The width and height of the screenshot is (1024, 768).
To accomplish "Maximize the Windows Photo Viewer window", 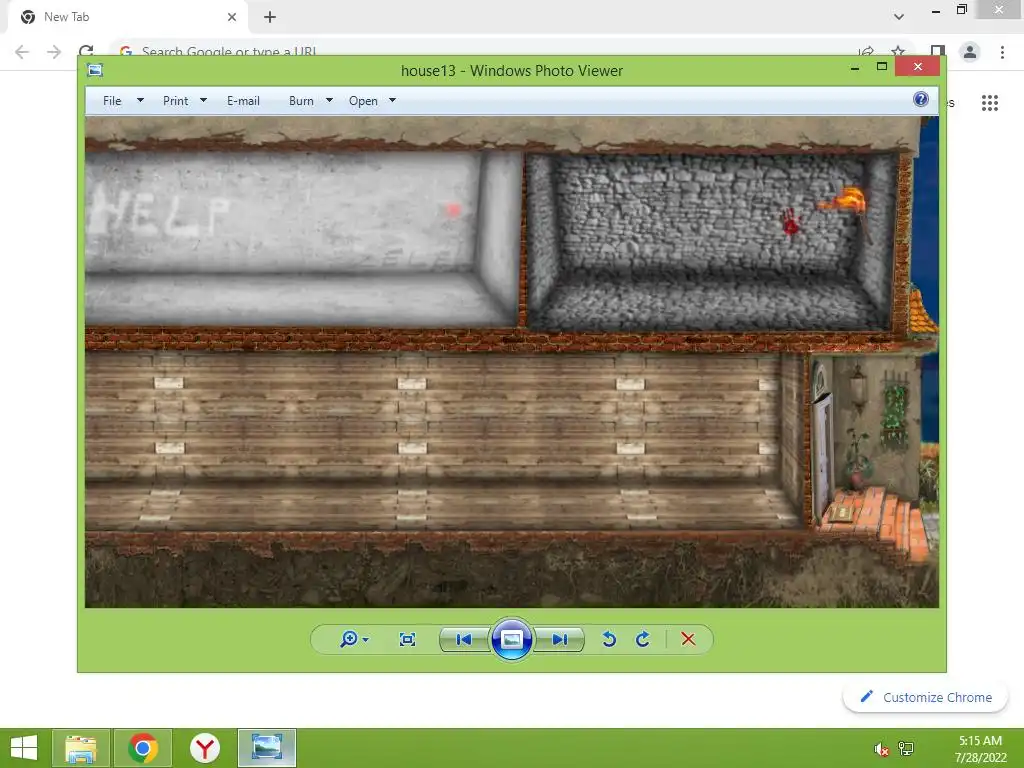I will click(x=882, y=67).
